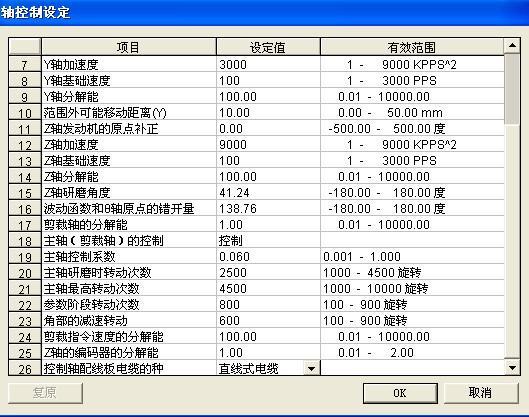529x417 pixels.
Task: Select row header number 15
Action: click(25, 193)
